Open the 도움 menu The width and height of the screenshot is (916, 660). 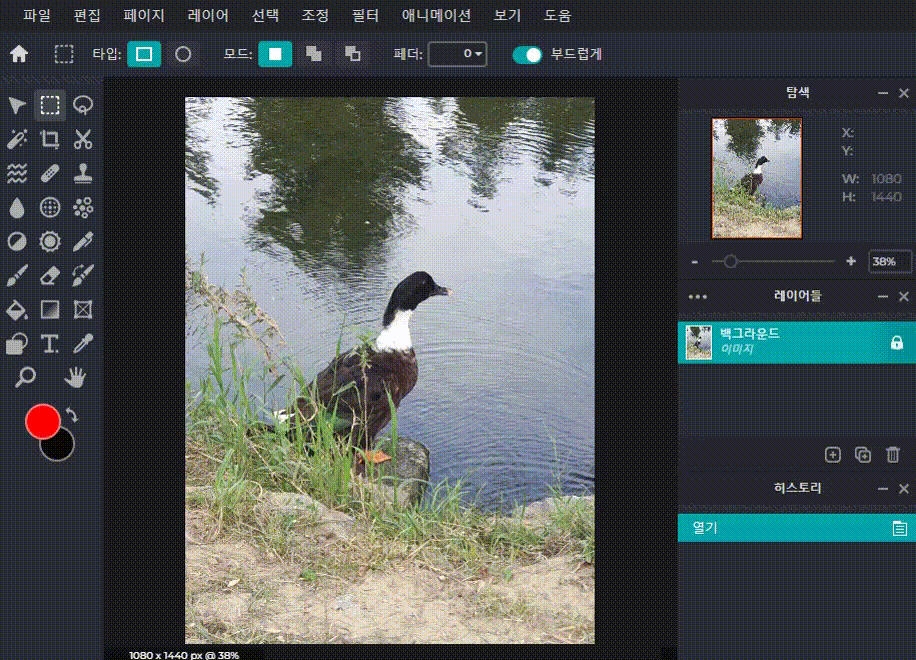[x=557, y=16]
